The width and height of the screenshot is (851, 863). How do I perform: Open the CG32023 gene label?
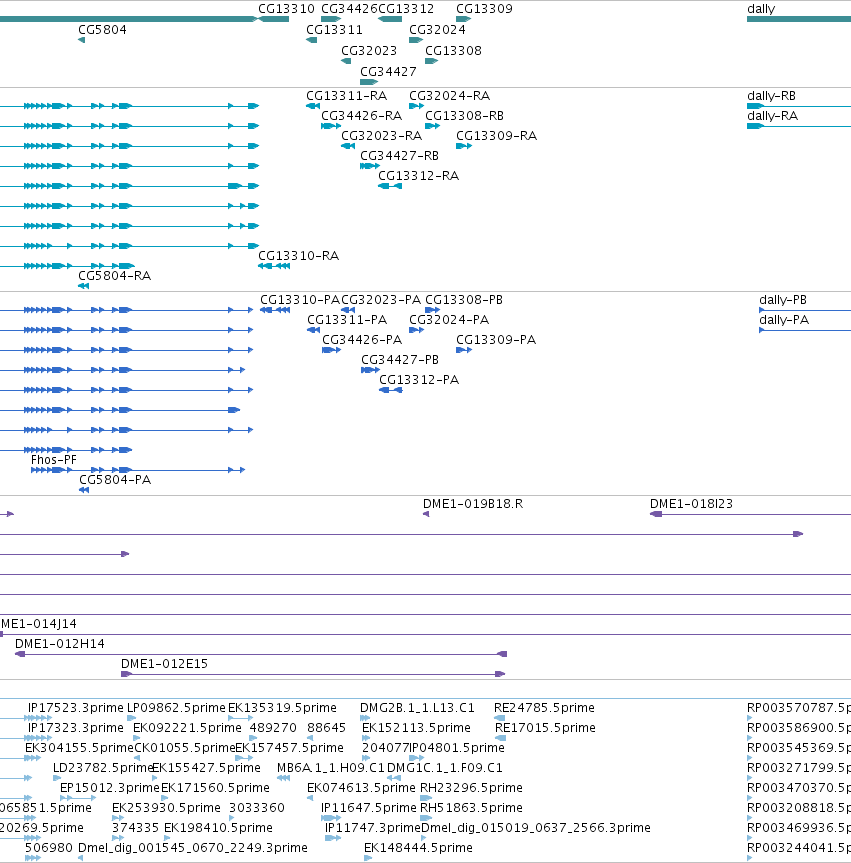pyautogui.click(x=369, y=51)
